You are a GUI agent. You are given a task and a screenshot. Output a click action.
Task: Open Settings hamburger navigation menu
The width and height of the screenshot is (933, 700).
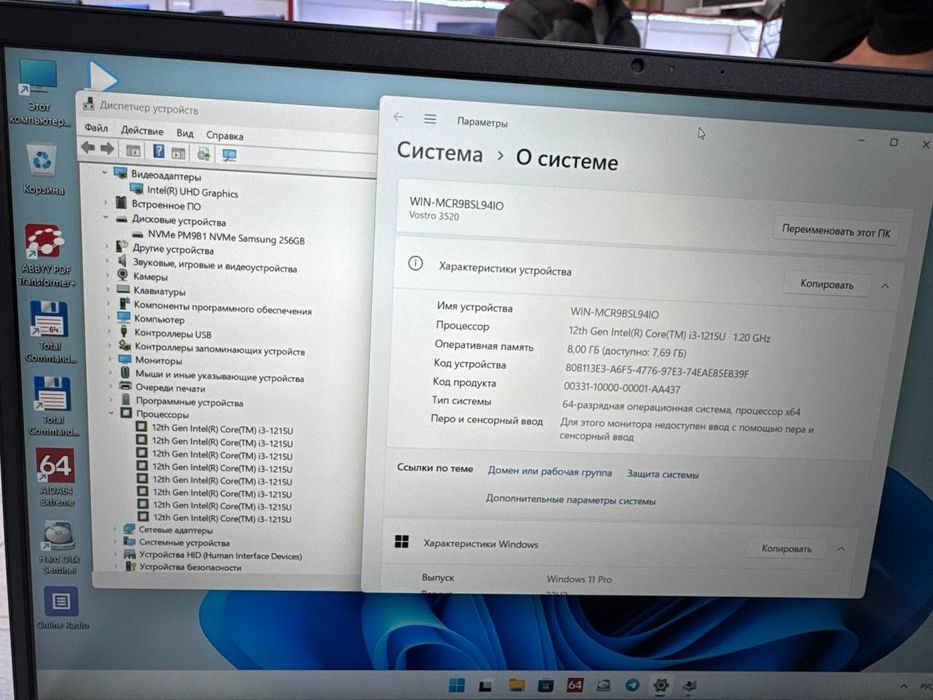tap(430, 119)
